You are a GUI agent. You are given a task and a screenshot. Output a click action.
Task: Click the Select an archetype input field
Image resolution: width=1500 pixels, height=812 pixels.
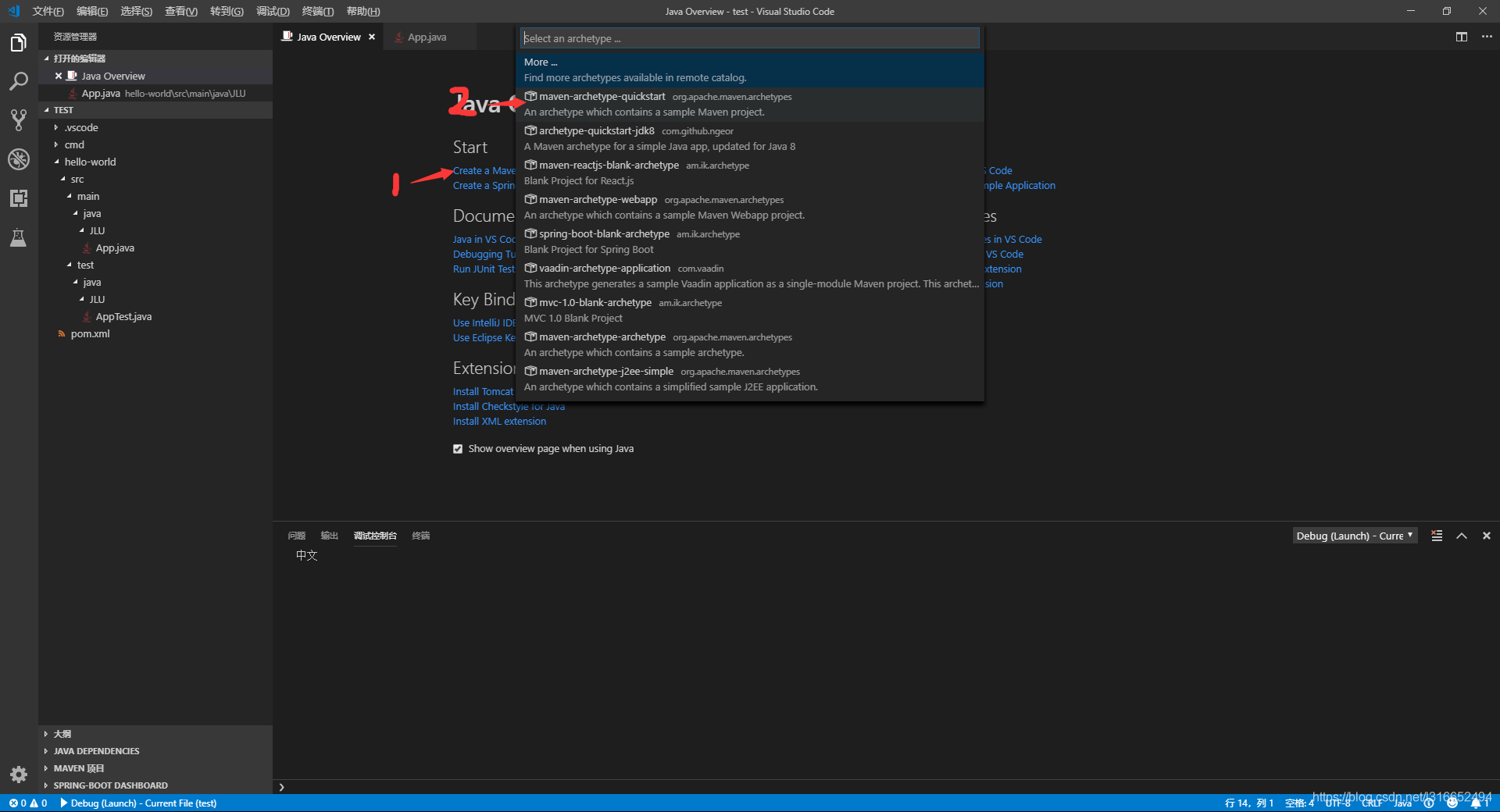tap(750, 38)
